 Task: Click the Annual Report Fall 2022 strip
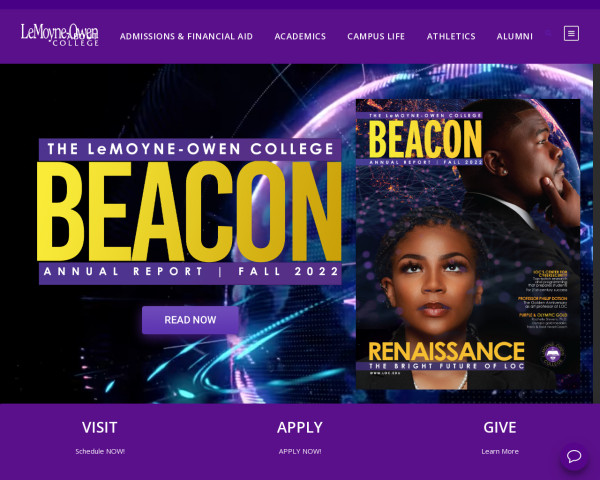coord(191,272)
